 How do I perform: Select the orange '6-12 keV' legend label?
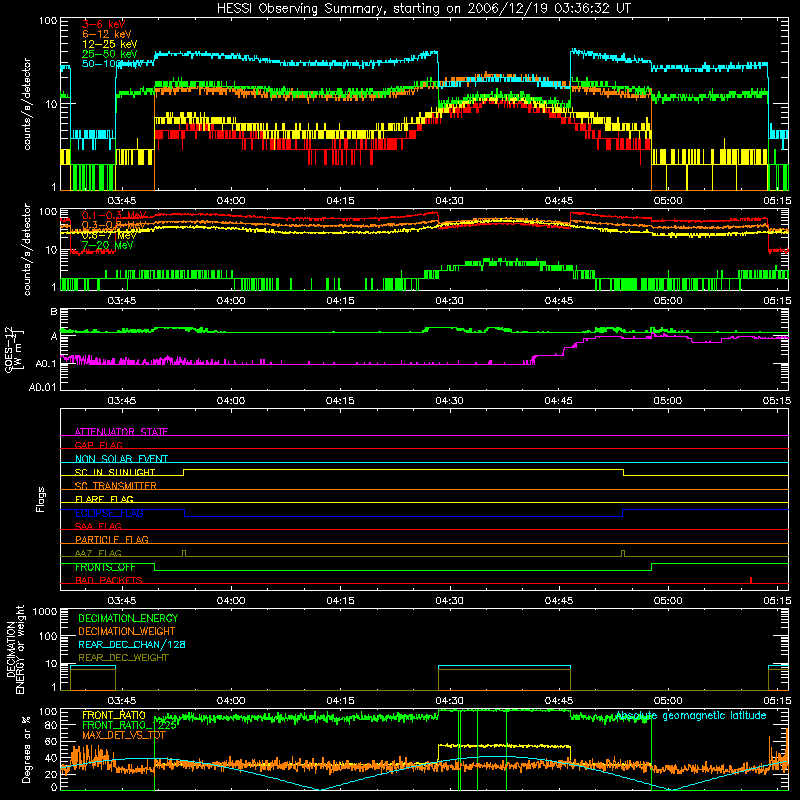(x=107, y=34)
